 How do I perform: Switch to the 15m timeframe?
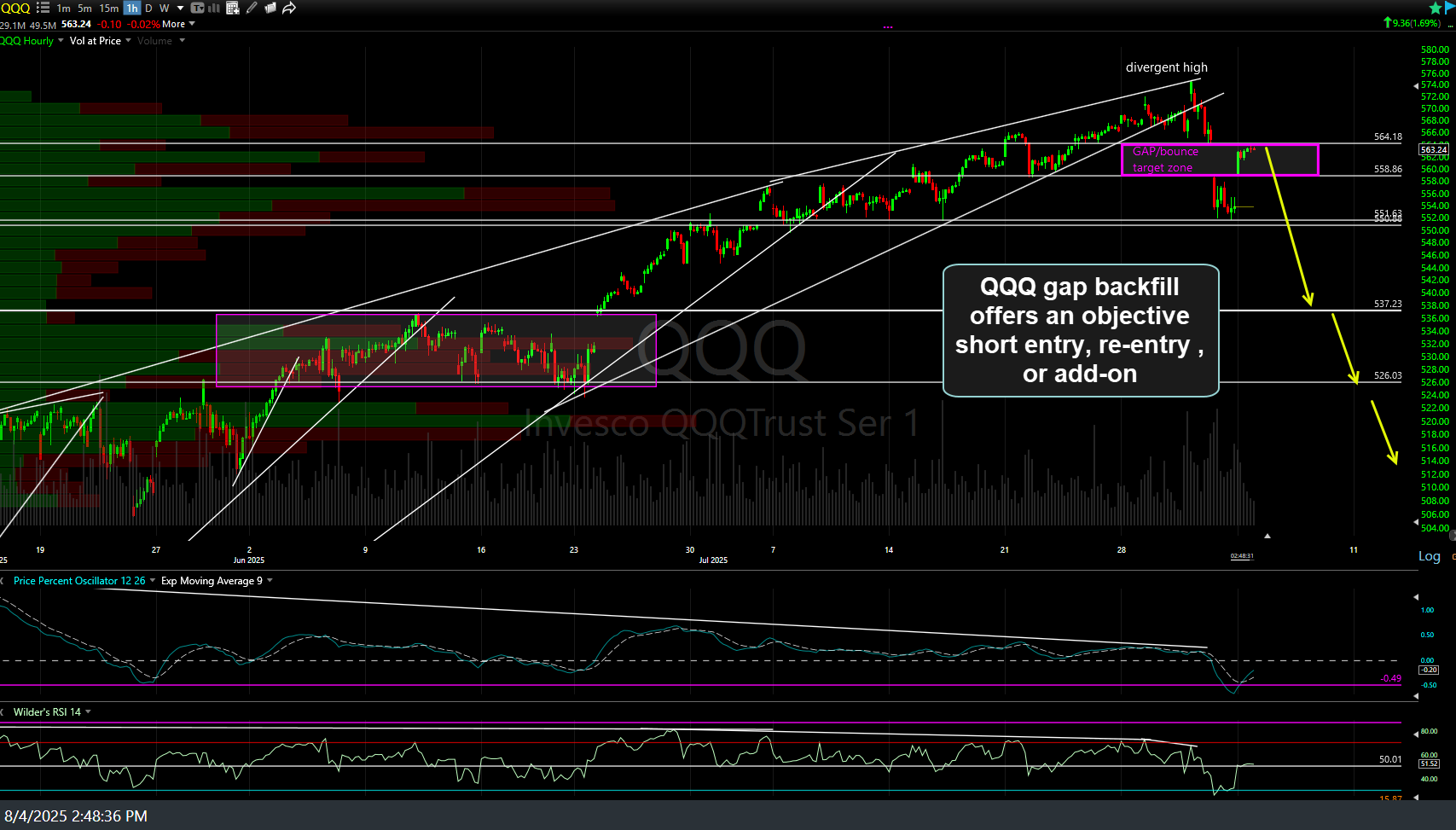108,8
